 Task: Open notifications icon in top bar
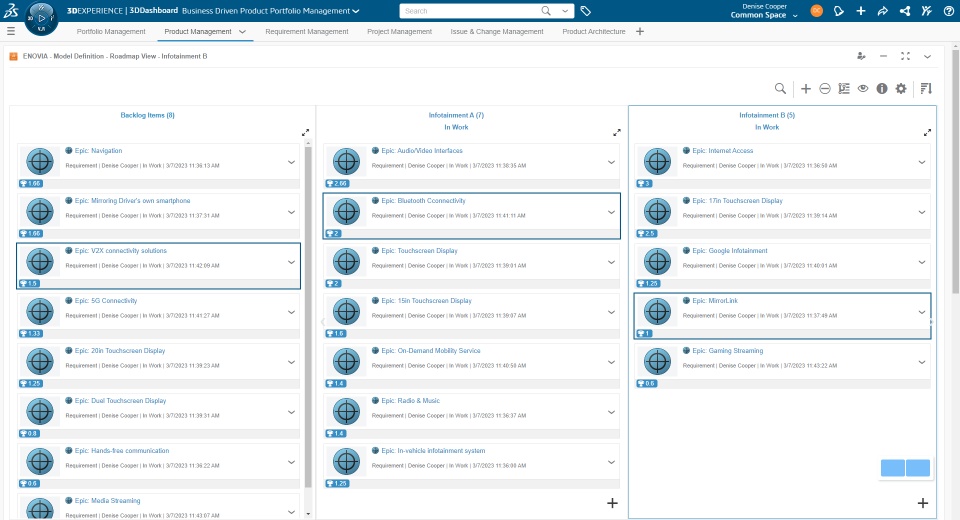click(x=839, y=11)
